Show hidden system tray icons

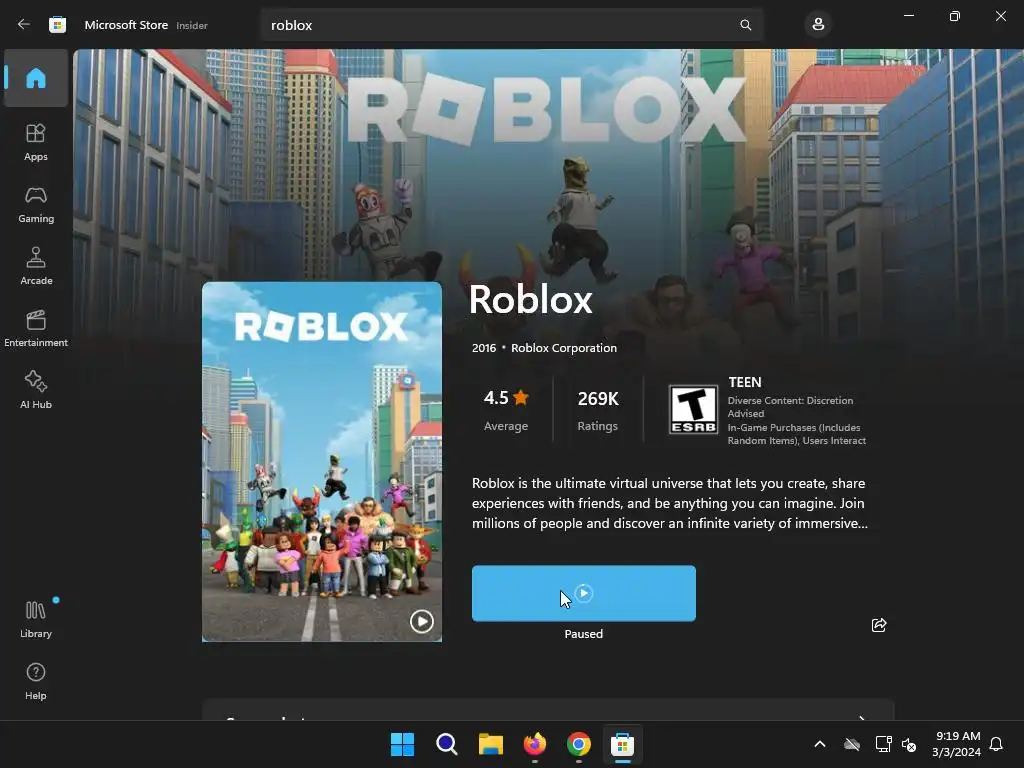[x=820, y=744]
